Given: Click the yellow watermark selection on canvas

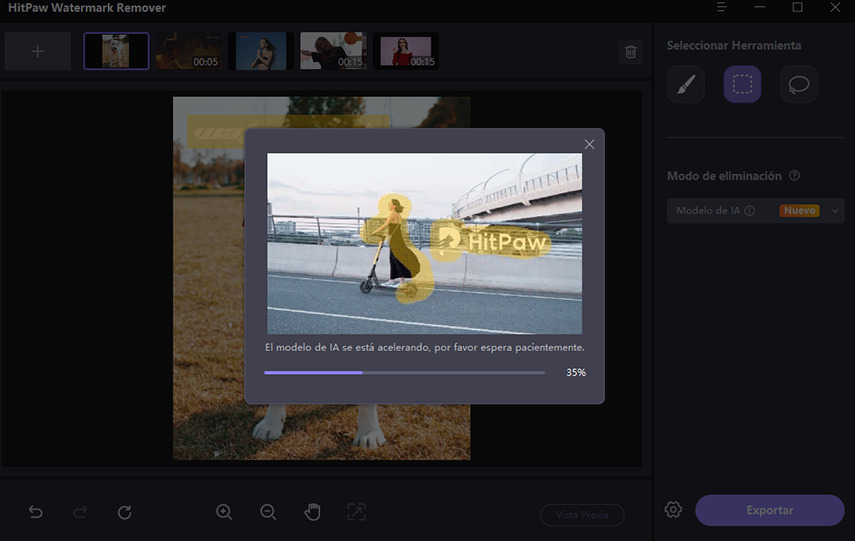Looking at the screenshot, I should 216,131.
